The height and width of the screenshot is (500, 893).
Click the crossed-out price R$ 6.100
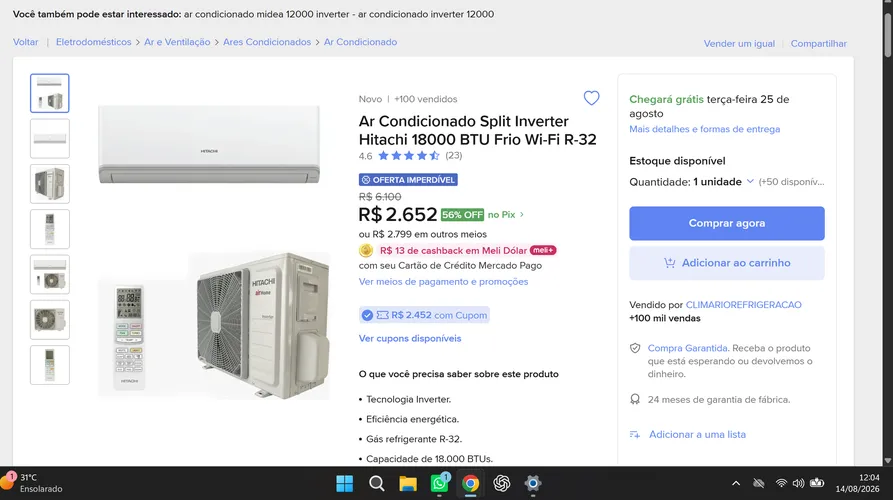(x=380, y=196)
